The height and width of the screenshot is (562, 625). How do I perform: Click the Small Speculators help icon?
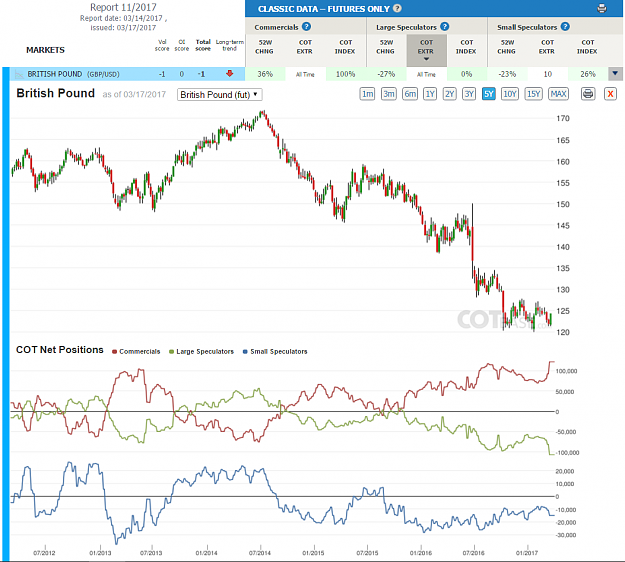565,27
